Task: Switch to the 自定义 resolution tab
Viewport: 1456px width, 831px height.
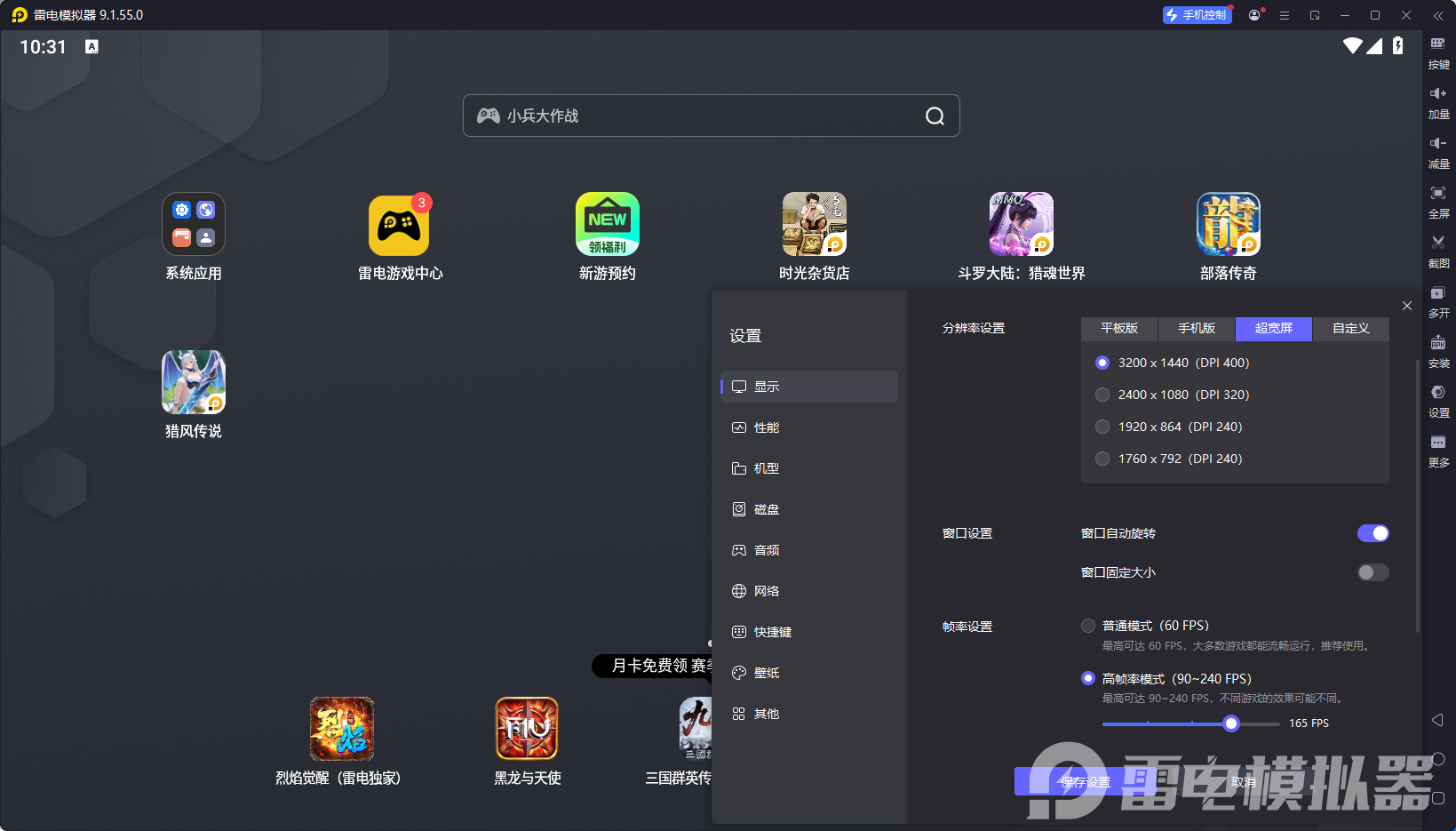Action: click(x=1349, y=329)
